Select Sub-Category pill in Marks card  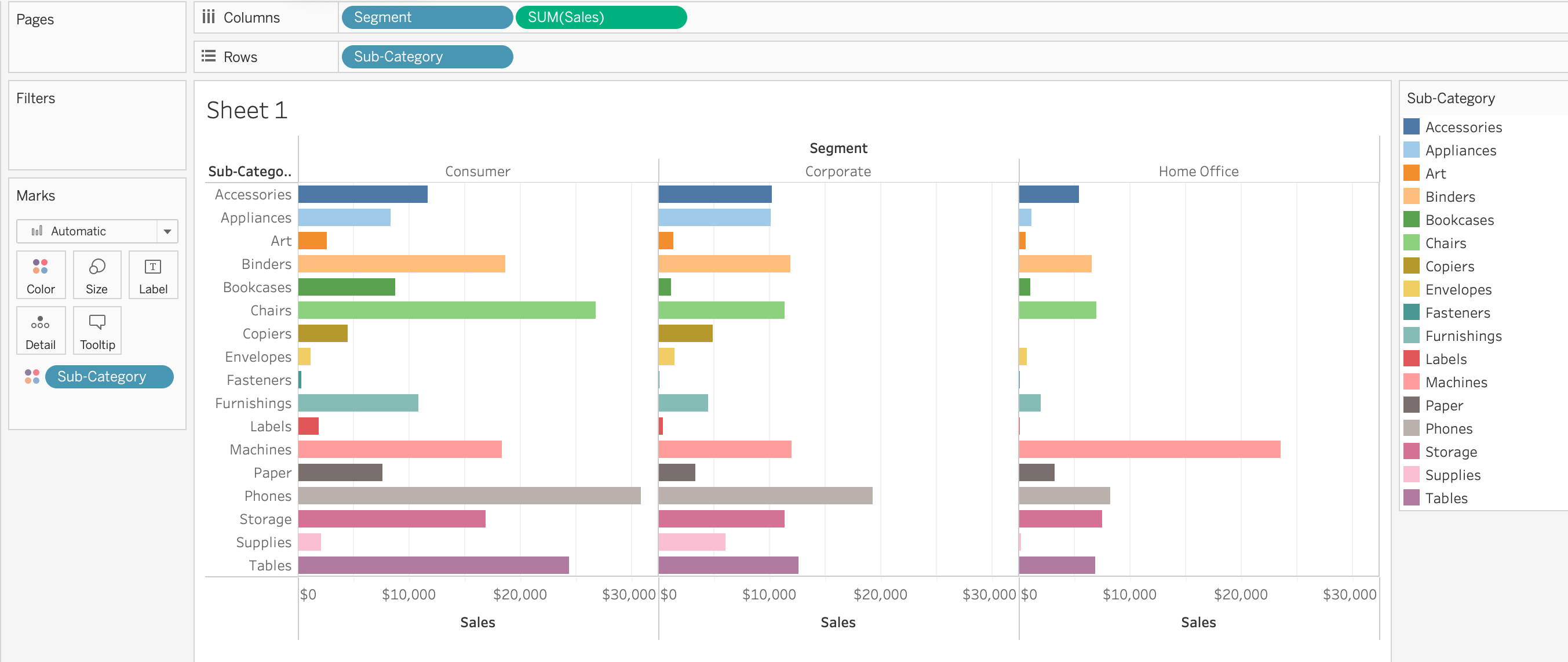tap(109, 376)
